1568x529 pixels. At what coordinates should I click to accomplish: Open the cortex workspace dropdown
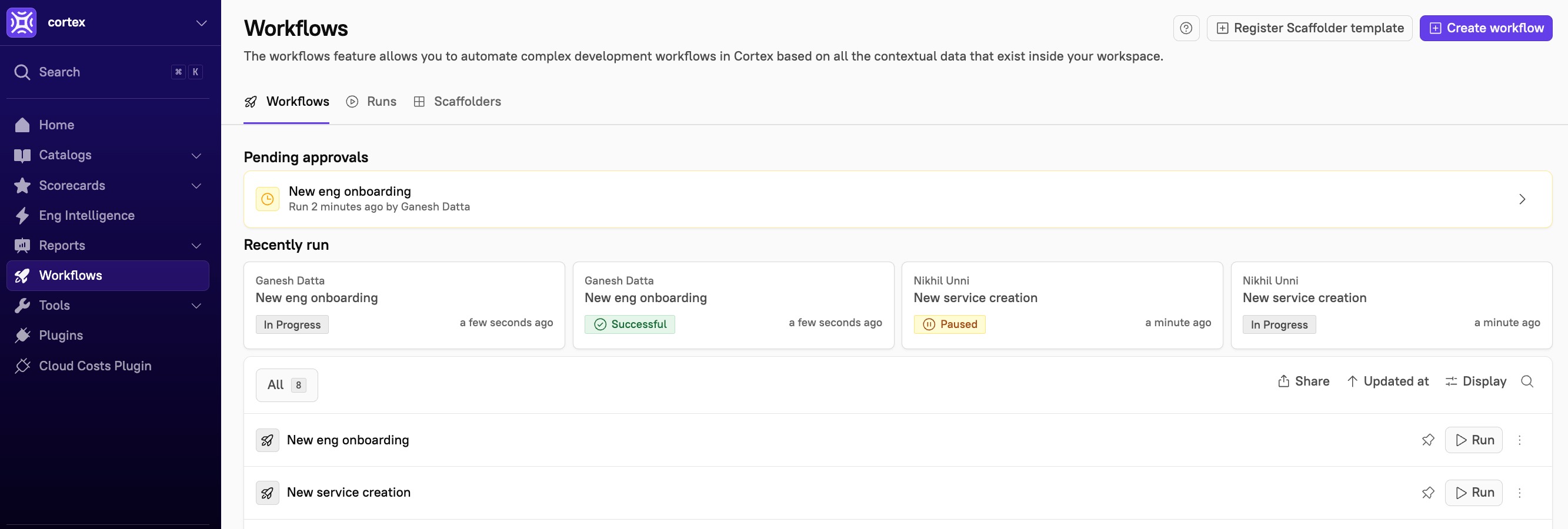[x=201, y=23]
